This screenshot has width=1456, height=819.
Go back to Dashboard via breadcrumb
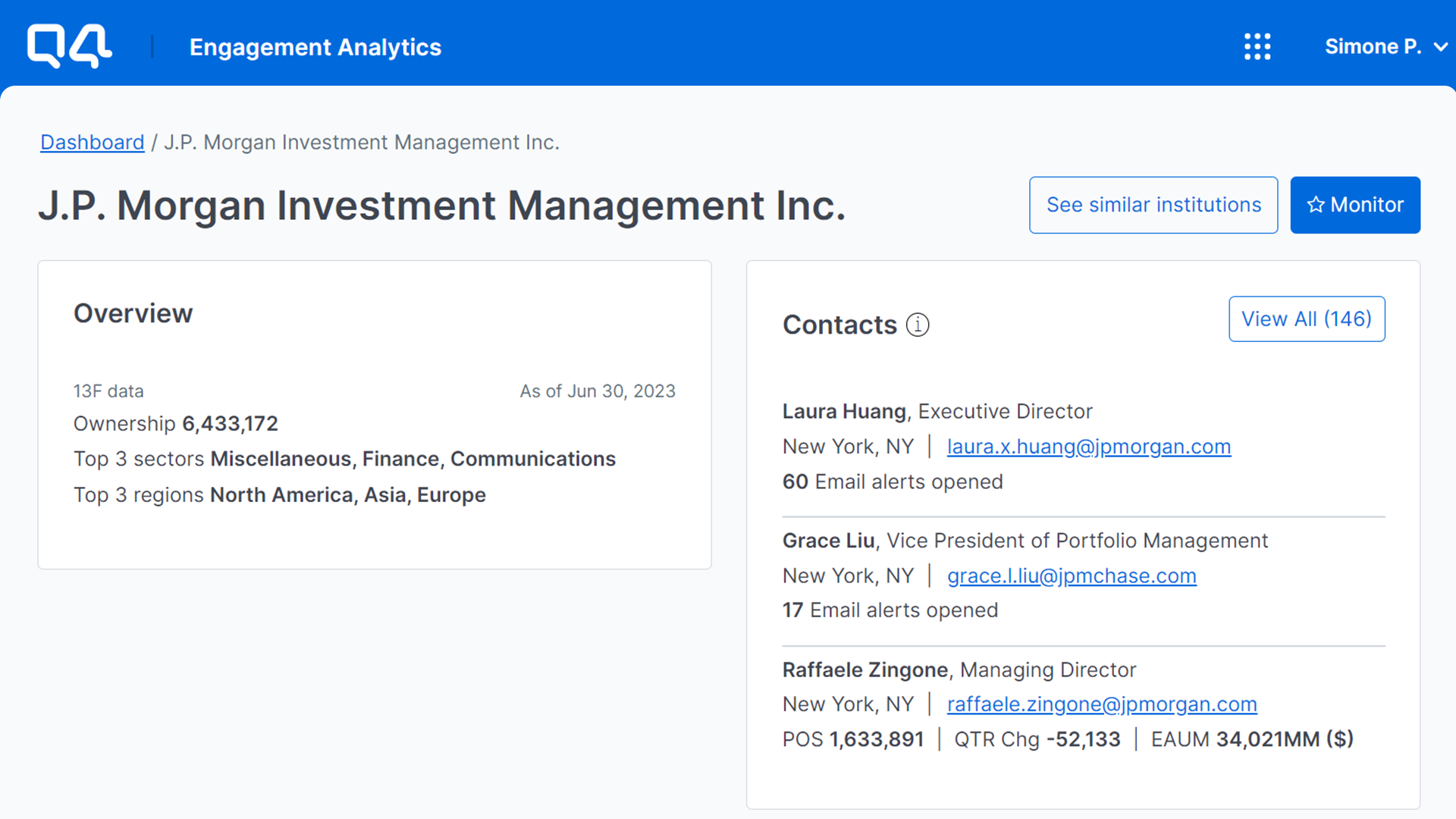[x=93, y=143]
